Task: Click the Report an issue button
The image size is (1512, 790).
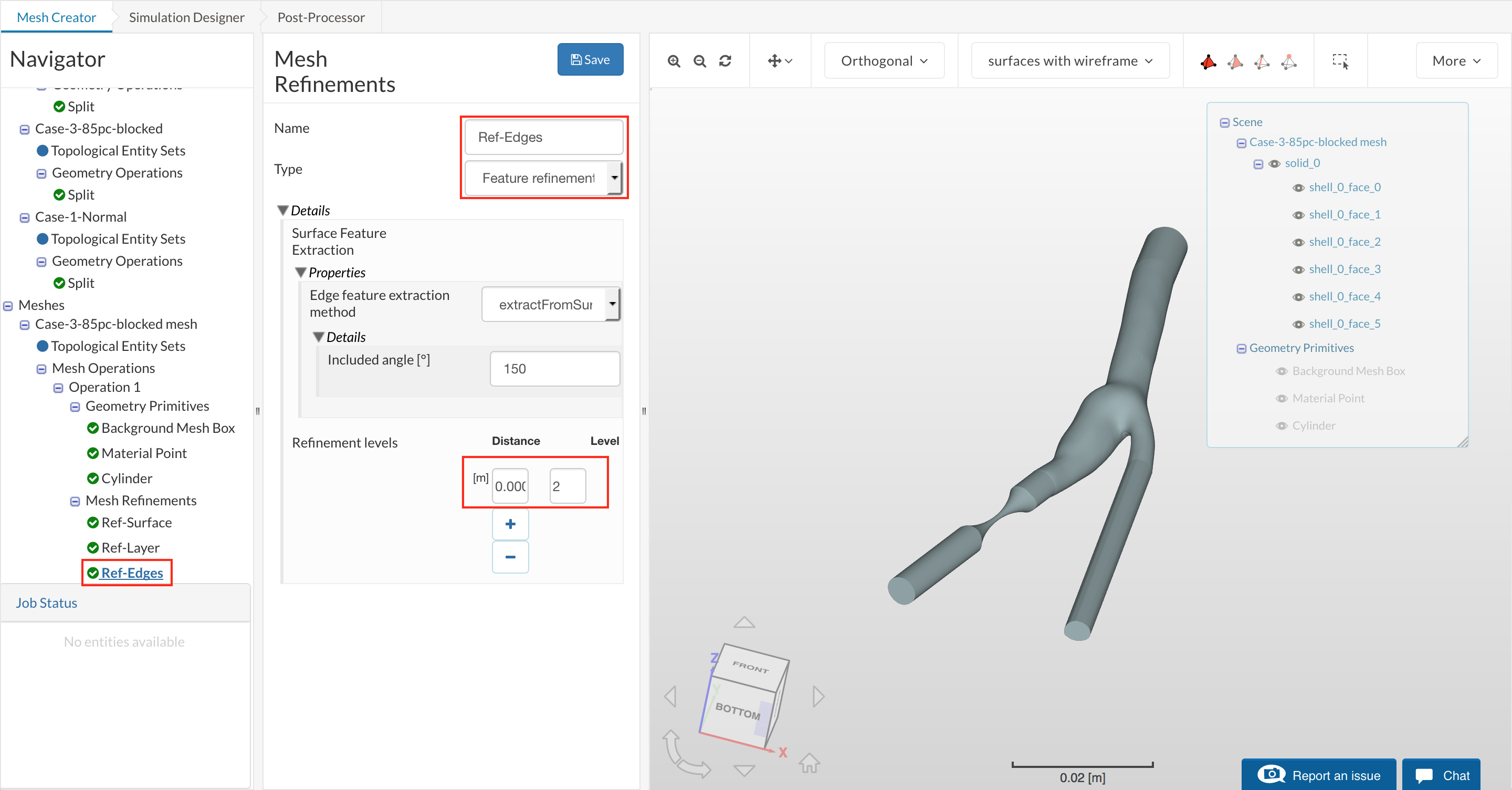Action: (1318, 775)
